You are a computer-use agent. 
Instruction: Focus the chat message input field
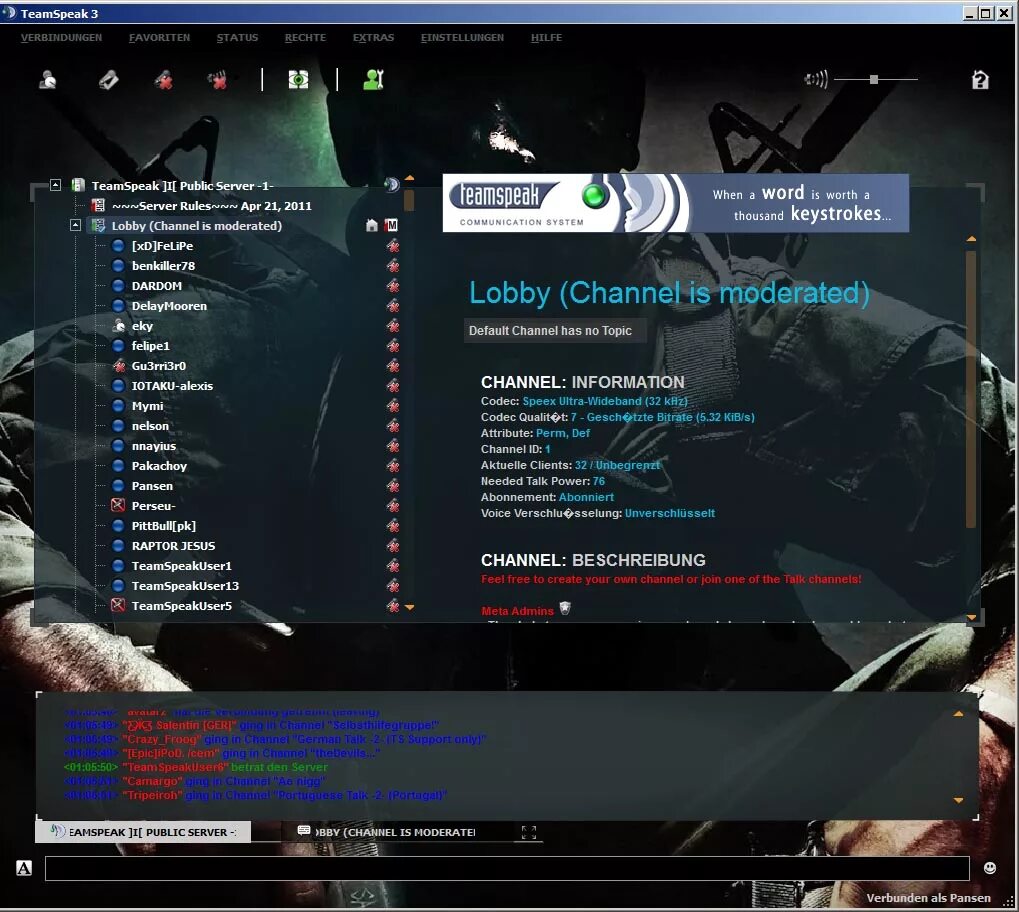[x=507, y=868]
